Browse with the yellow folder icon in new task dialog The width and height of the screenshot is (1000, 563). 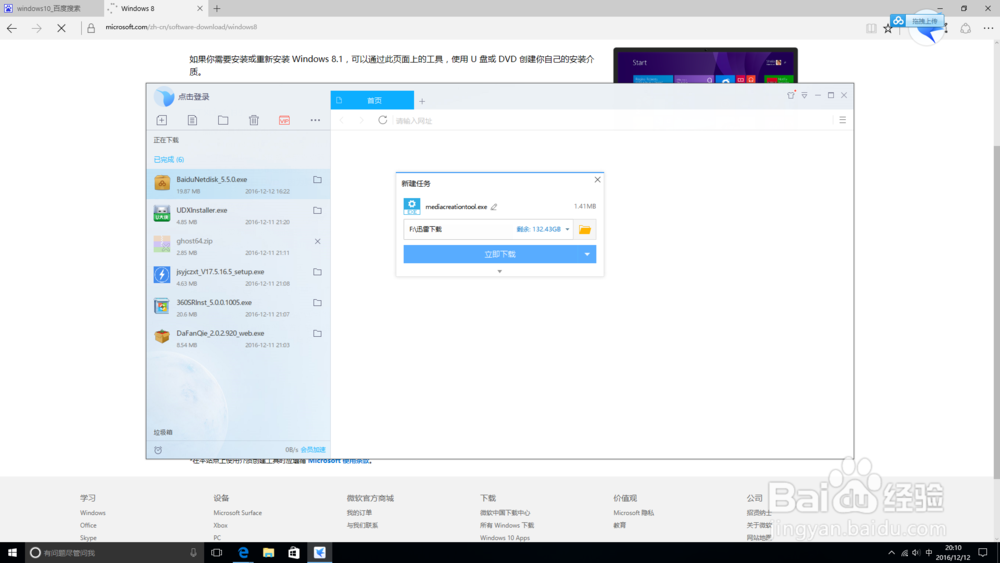coord(585,230)
